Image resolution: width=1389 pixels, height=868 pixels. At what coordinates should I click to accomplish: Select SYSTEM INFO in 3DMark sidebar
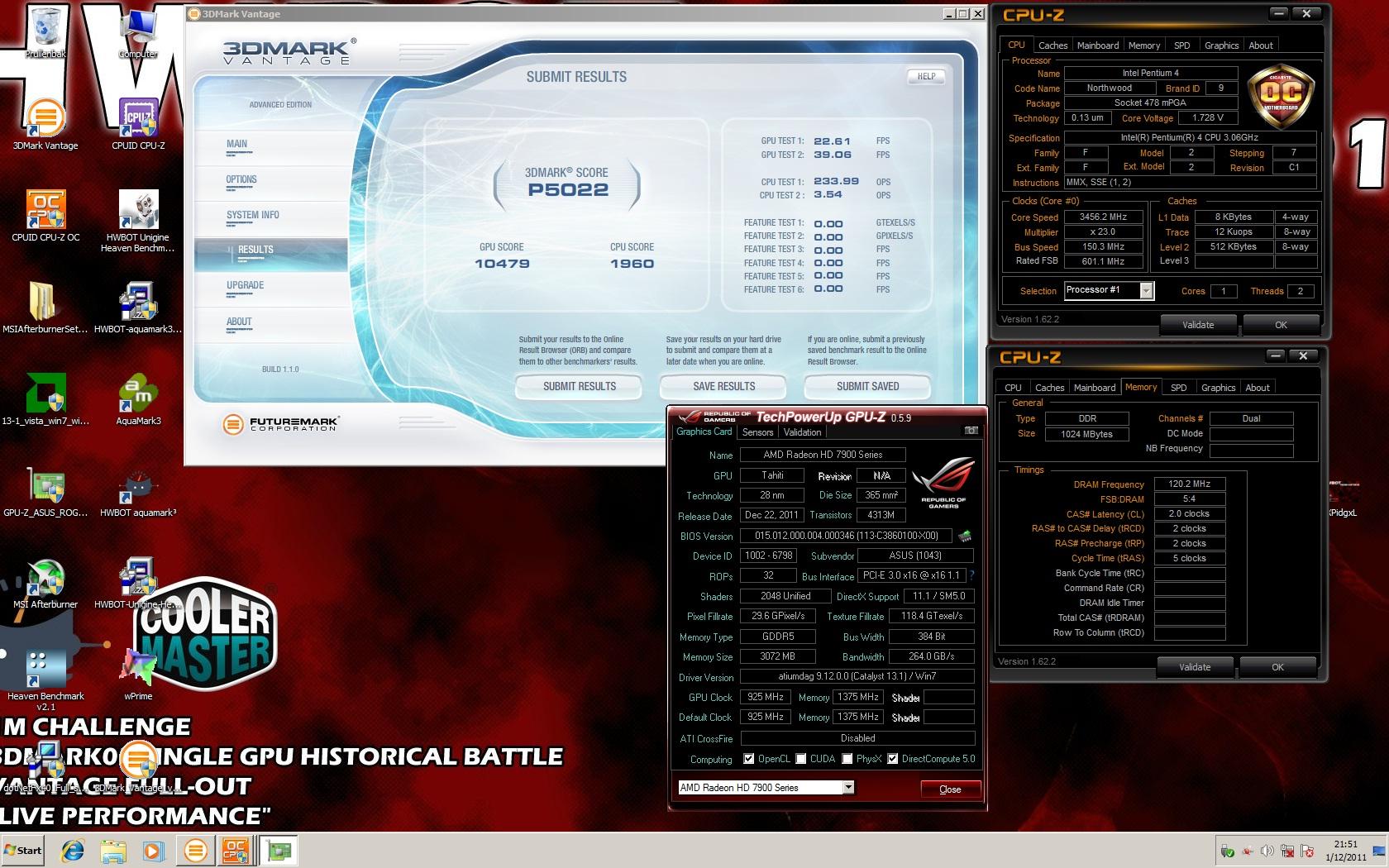[271, 218]
